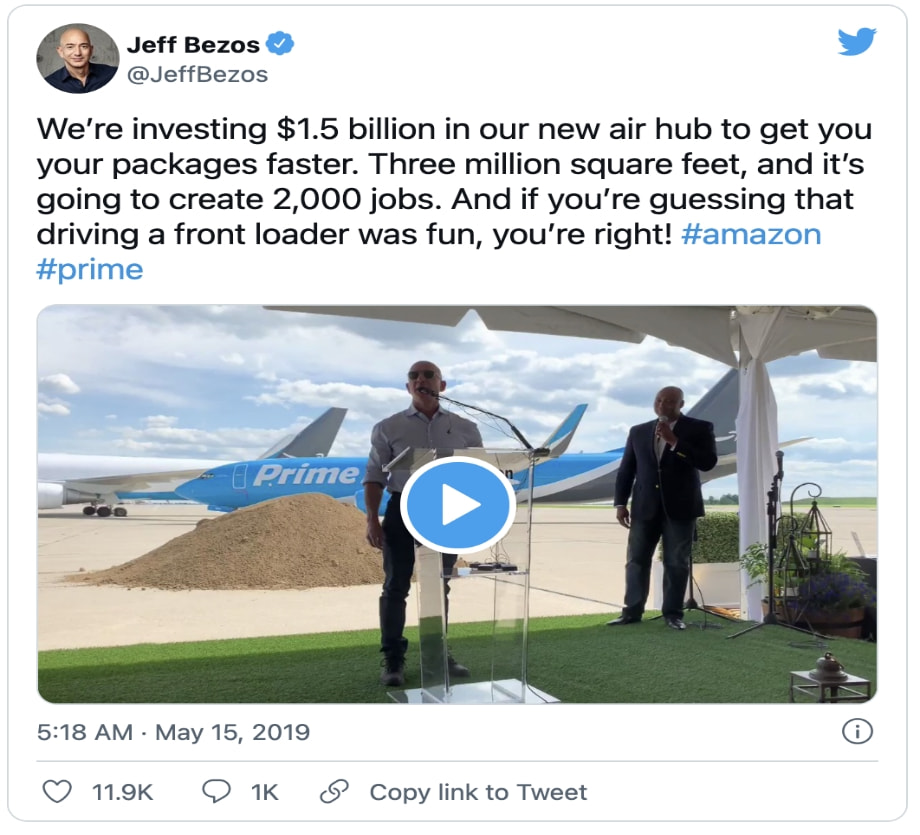Open the tweet info circle icon
The height and width of the screenshot is (835, 920).
857,732
